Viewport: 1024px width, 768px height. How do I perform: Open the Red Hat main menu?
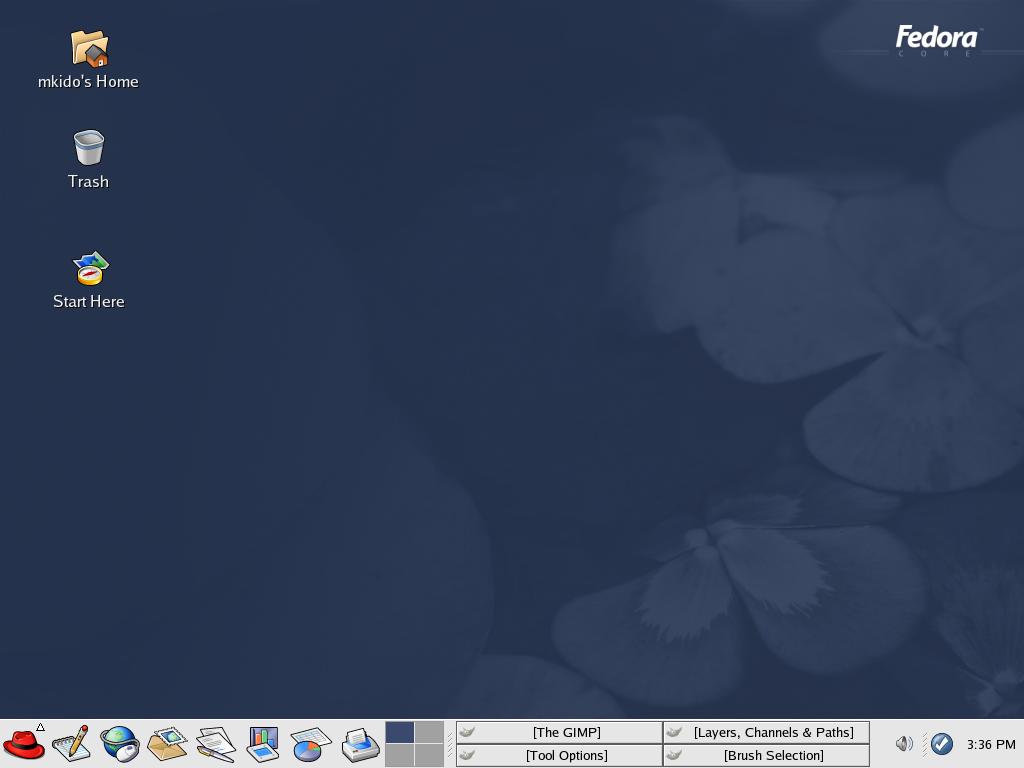click(24, 744)
